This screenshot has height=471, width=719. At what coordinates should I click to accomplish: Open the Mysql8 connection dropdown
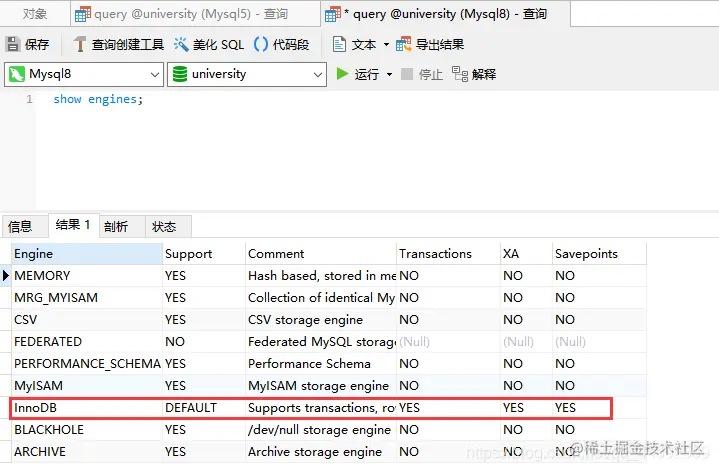[155, 74]
